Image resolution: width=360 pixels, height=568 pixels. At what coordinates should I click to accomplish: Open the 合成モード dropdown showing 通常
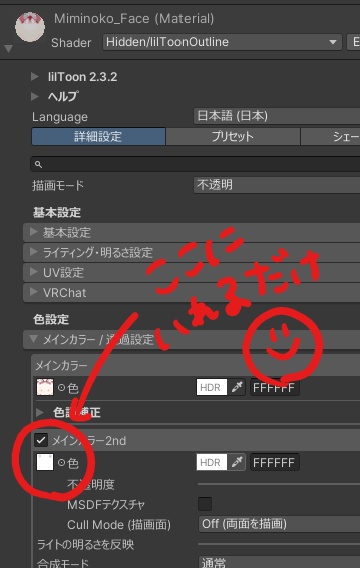279,563
